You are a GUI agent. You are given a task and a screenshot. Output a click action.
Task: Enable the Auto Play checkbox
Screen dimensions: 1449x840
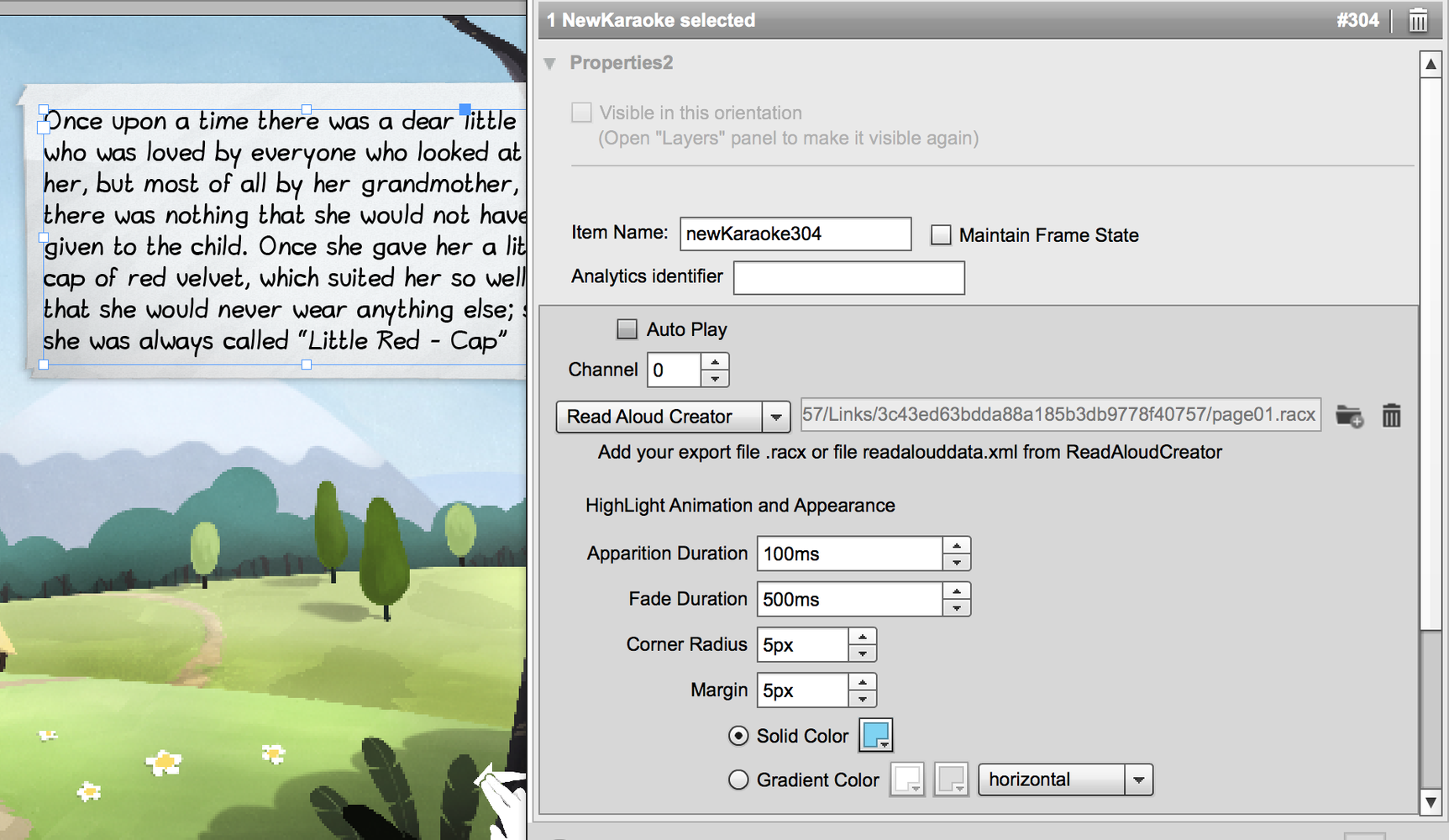click(x=627, y=328)
